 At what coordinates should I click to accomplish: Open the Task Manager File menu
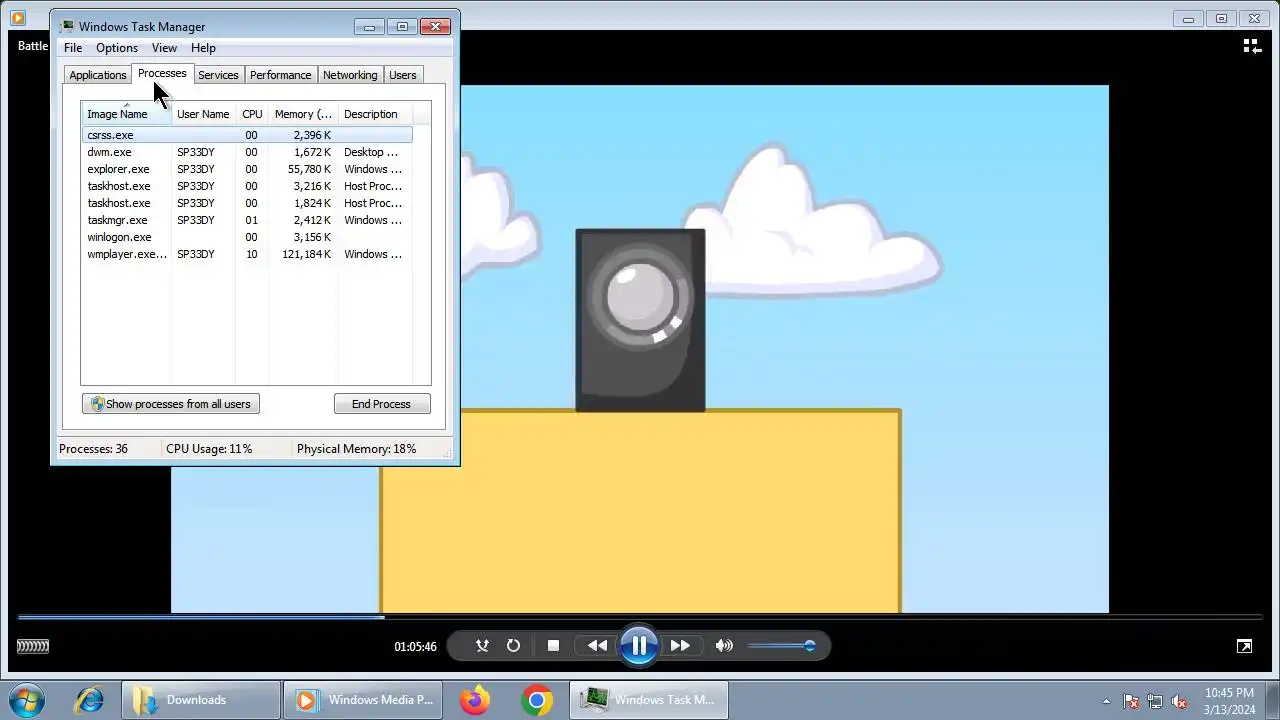point(73,48)
